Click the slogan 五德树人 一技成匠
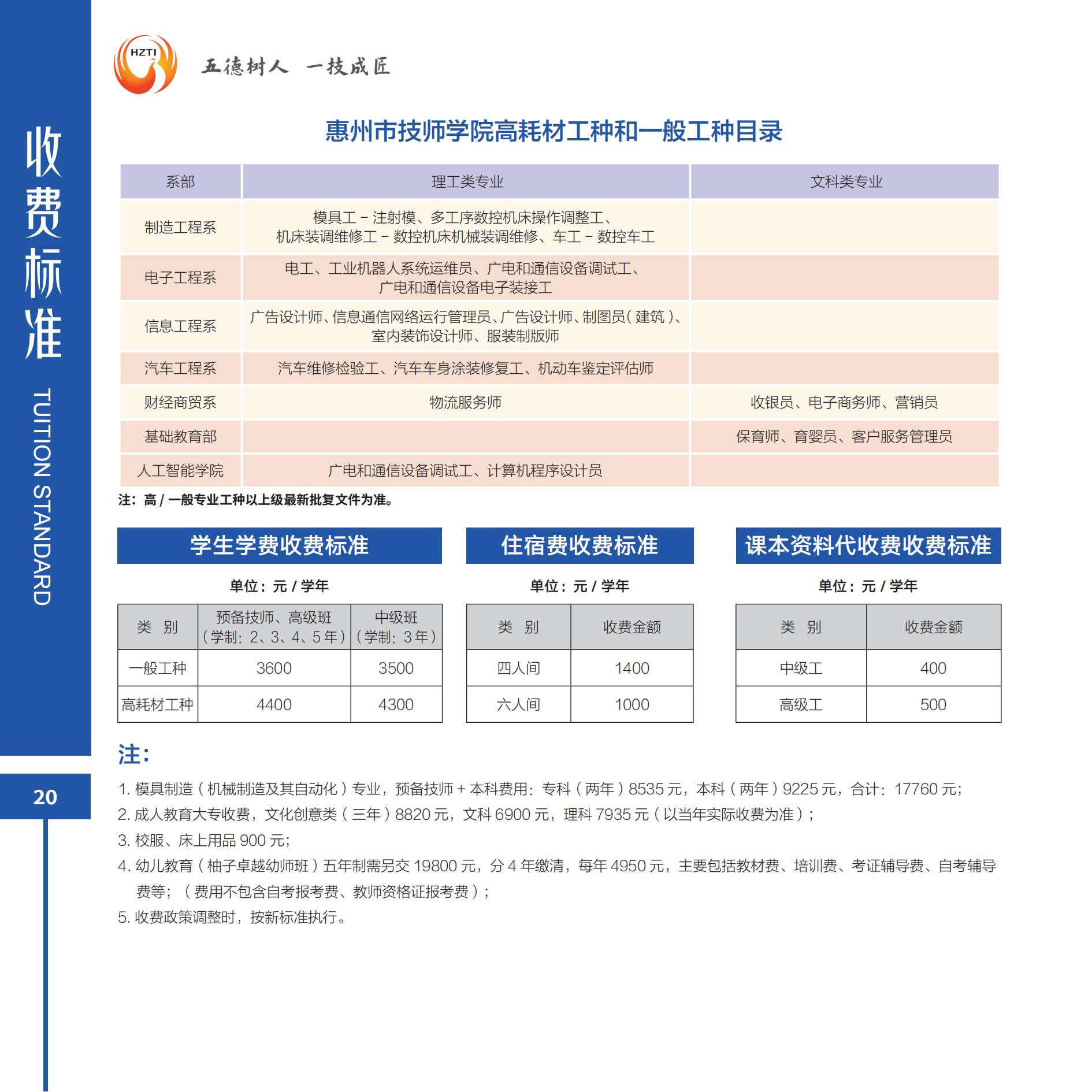Image resolution: width=1092 pixels, height=1092 pixels. 296,67
